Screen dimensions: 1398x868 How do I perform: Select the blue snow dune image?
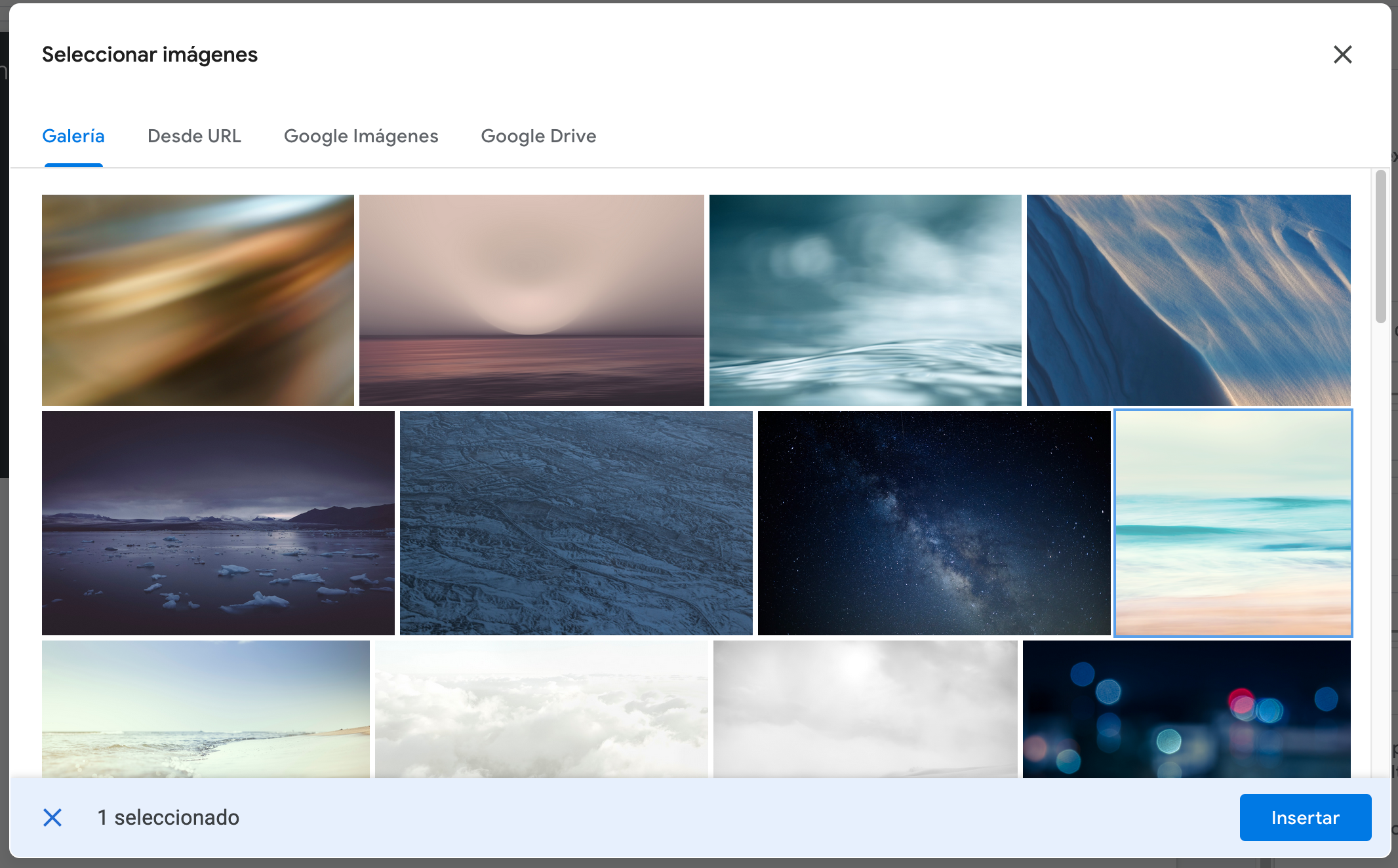point(1188,300)
